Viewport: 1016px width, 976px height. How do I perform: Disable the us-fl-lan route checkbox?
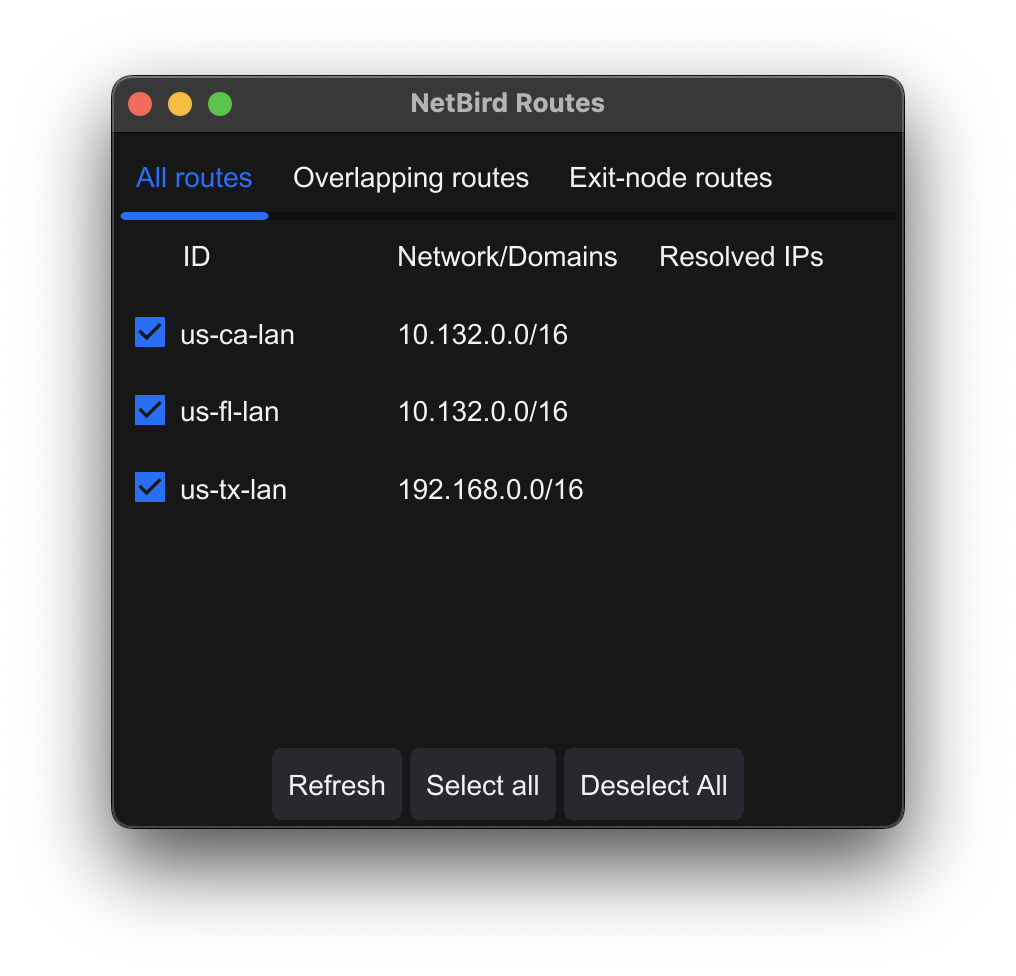149,410
